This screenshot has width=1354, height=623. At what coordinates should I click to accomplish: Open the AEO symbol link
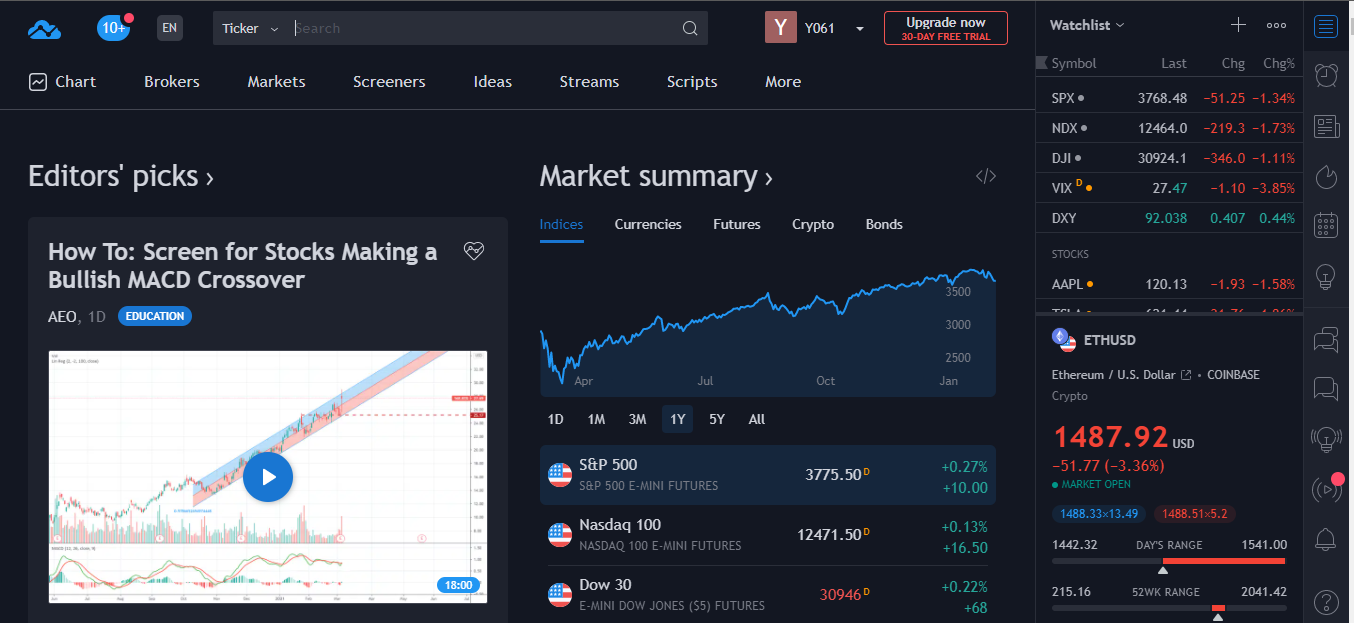click(x=62, y=316)
